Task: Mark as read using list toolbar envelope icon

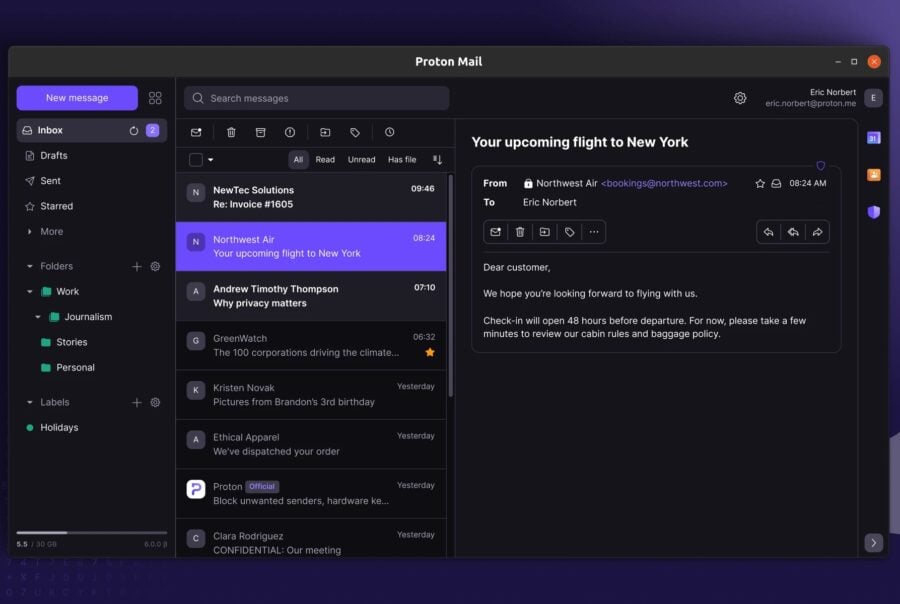Action: point(196,133)
